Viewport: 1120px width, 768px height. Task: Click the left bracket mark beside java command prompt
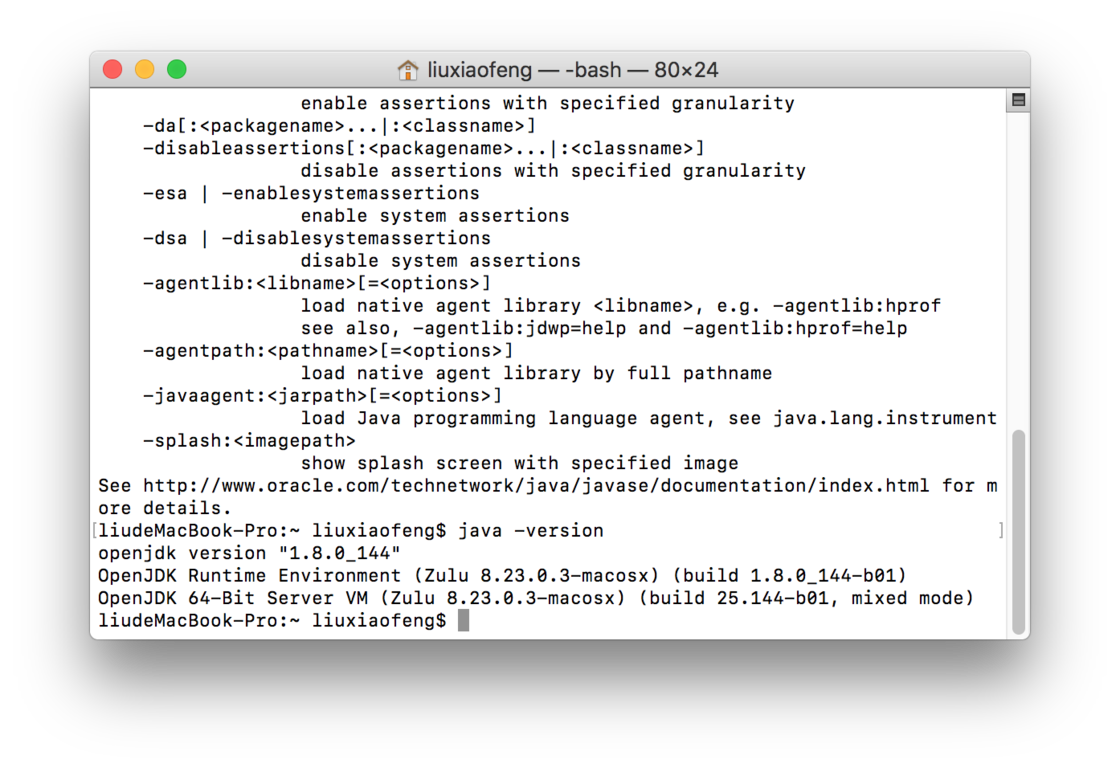(x=94, y=531)
